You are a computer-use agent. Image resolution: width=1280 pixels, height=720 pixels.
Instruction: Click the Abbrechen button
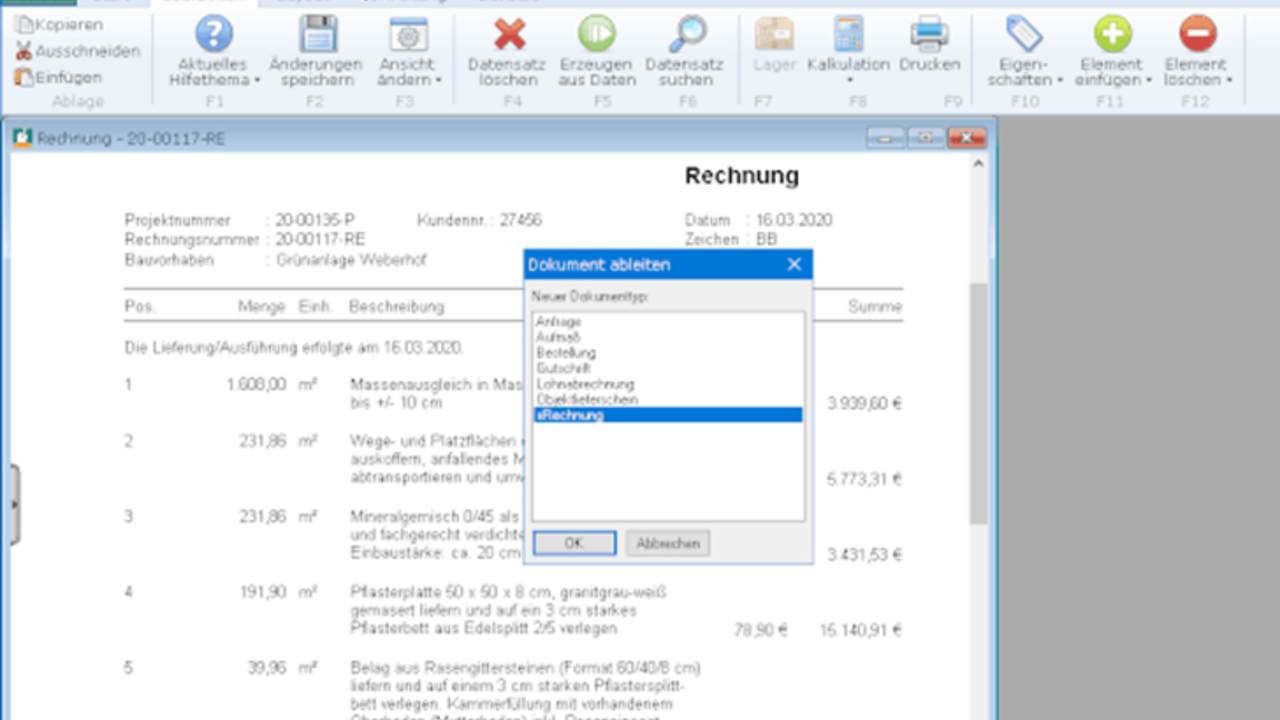[x=668, y=543]
